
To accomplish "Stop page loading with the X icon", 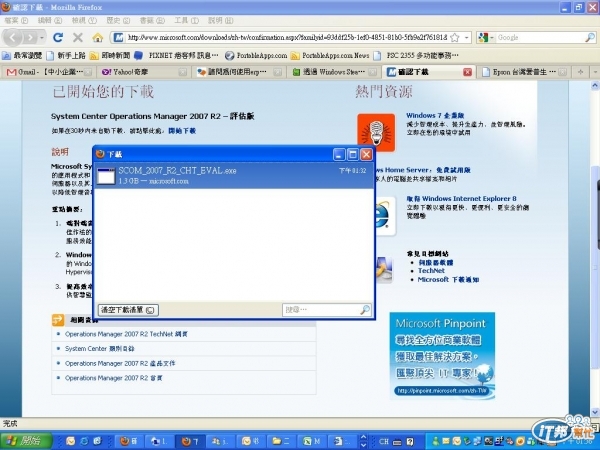I will 78,38.
